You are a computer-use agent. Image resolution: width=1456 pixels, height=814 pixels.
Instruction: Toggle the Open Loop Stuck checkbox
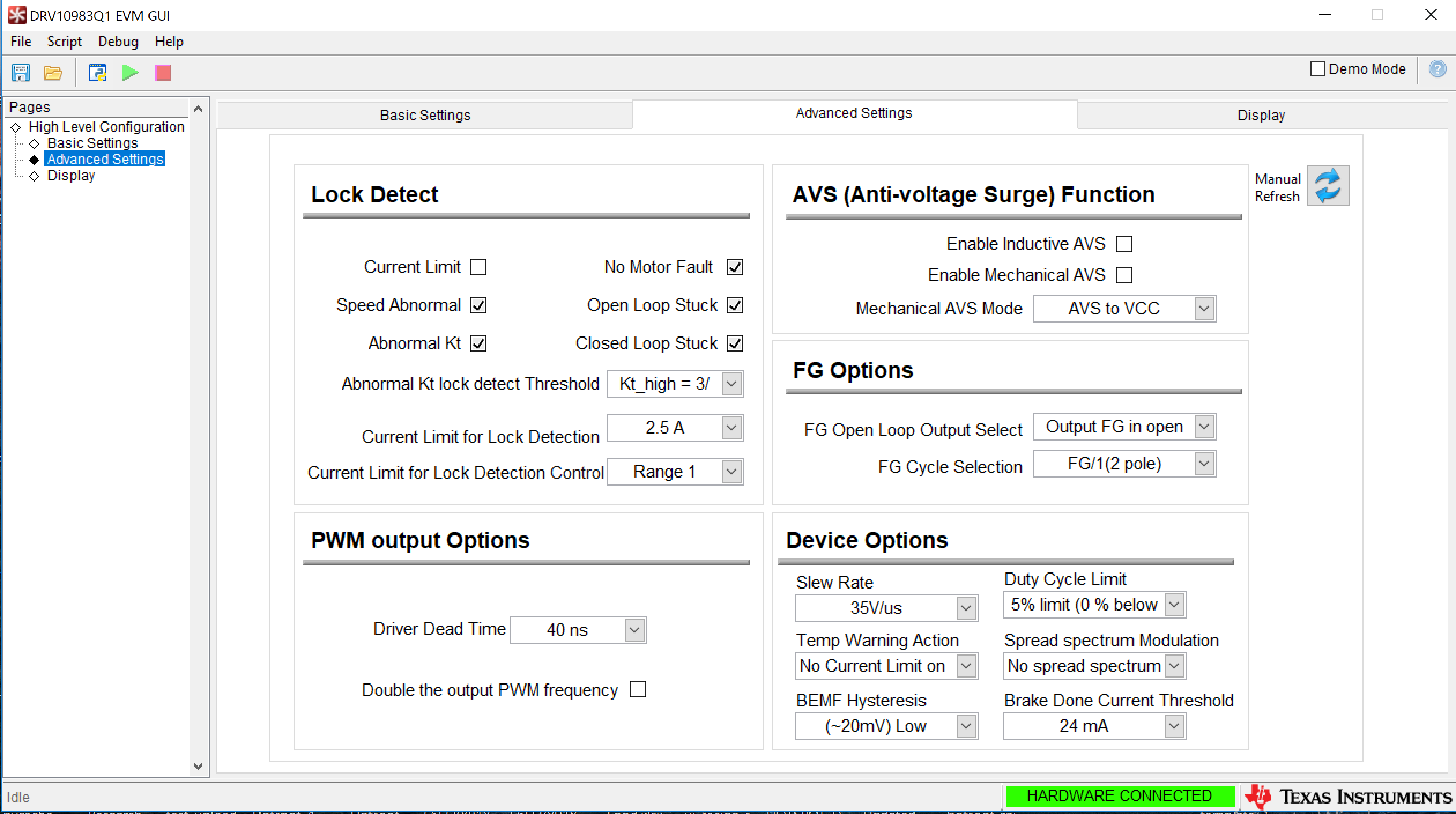point(735,305)
